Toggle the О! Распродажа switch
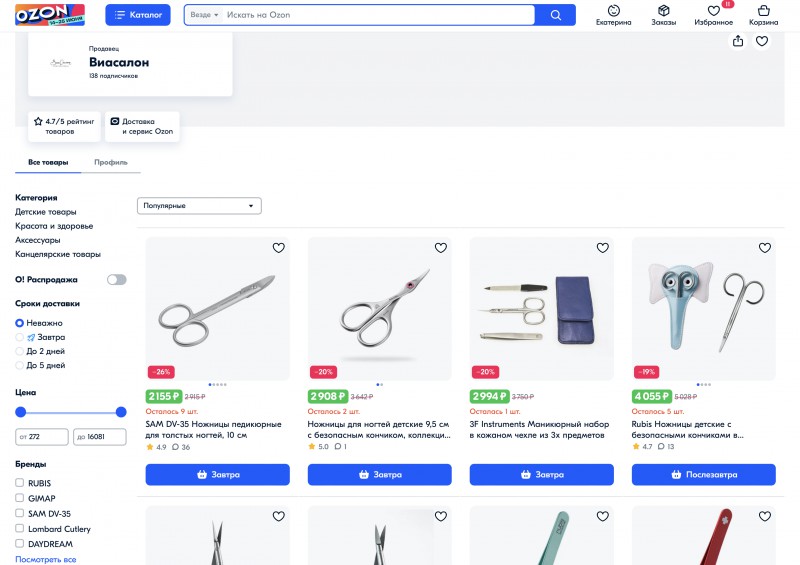This screenshot has width=800, height=565. tap(116, 280)
